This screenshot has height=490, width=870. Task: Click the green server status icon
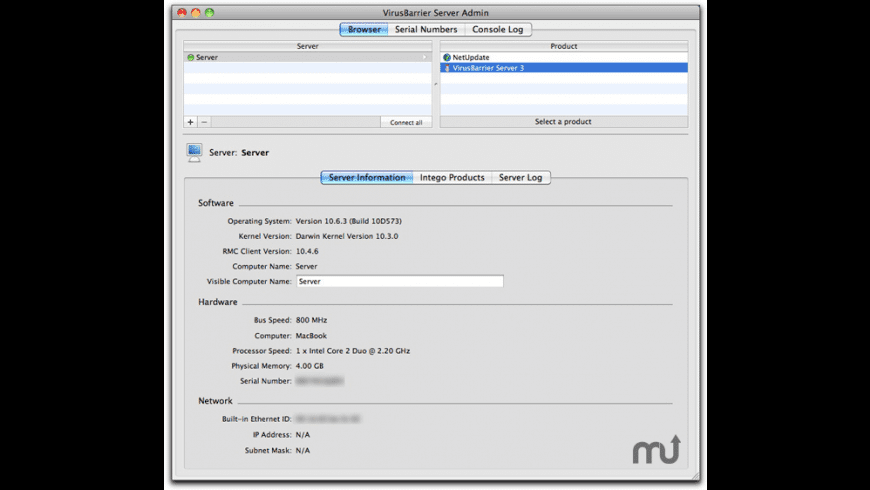pos(190,58)
